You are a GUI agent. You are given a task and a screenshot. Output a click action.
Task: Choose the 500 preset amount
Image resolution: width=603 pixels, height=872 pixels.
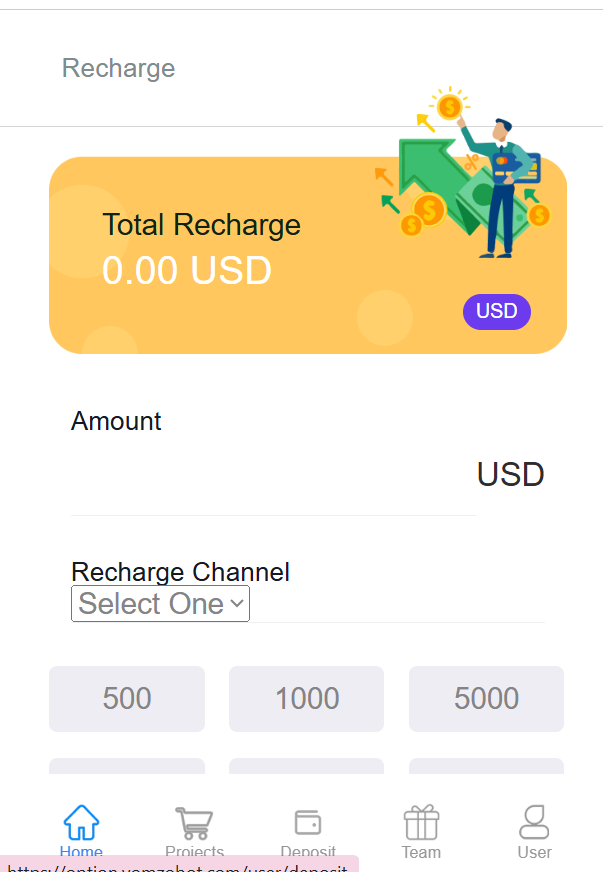[x=127, y=698]
